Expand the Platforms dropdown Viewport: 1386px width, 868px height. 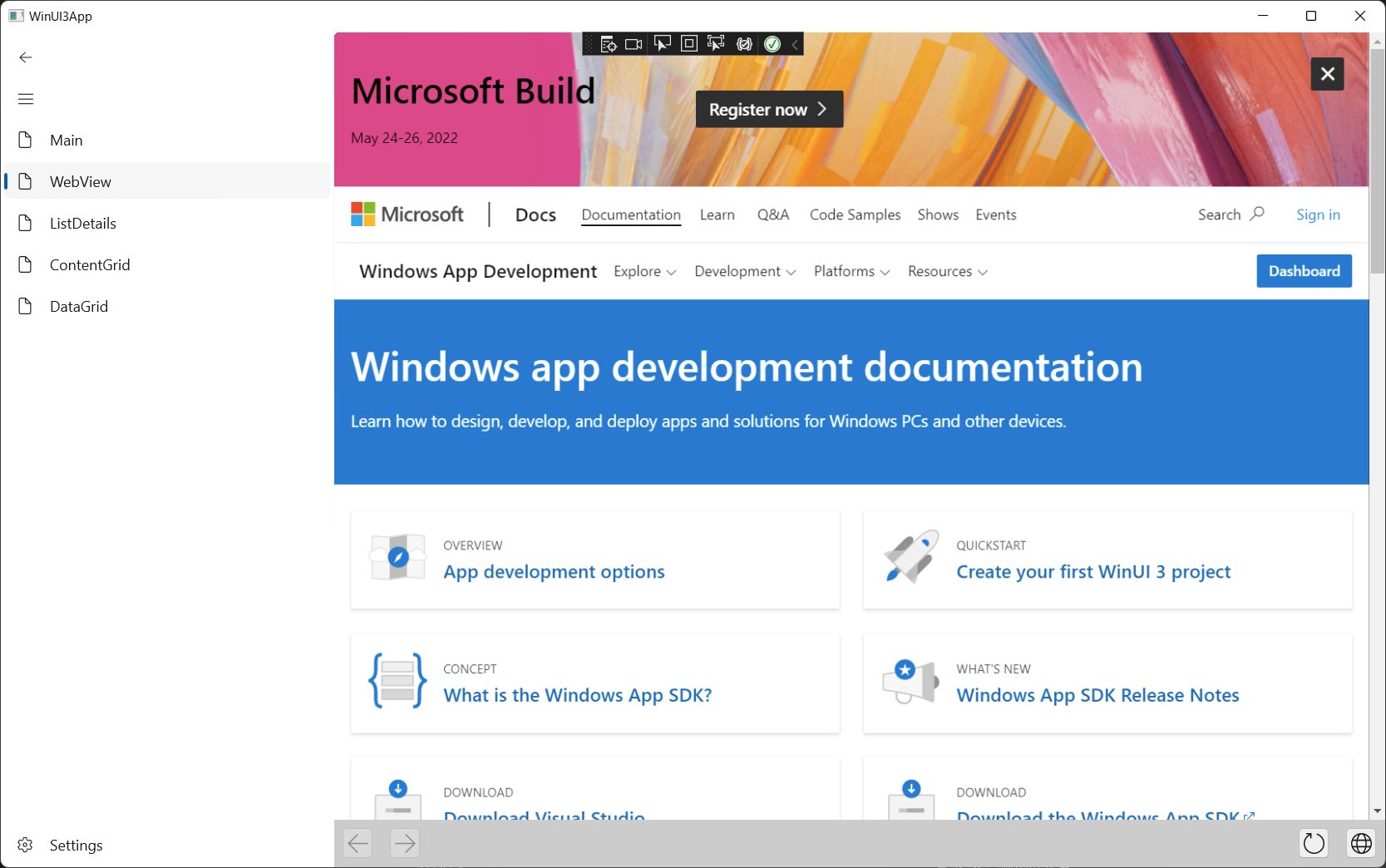852,271
